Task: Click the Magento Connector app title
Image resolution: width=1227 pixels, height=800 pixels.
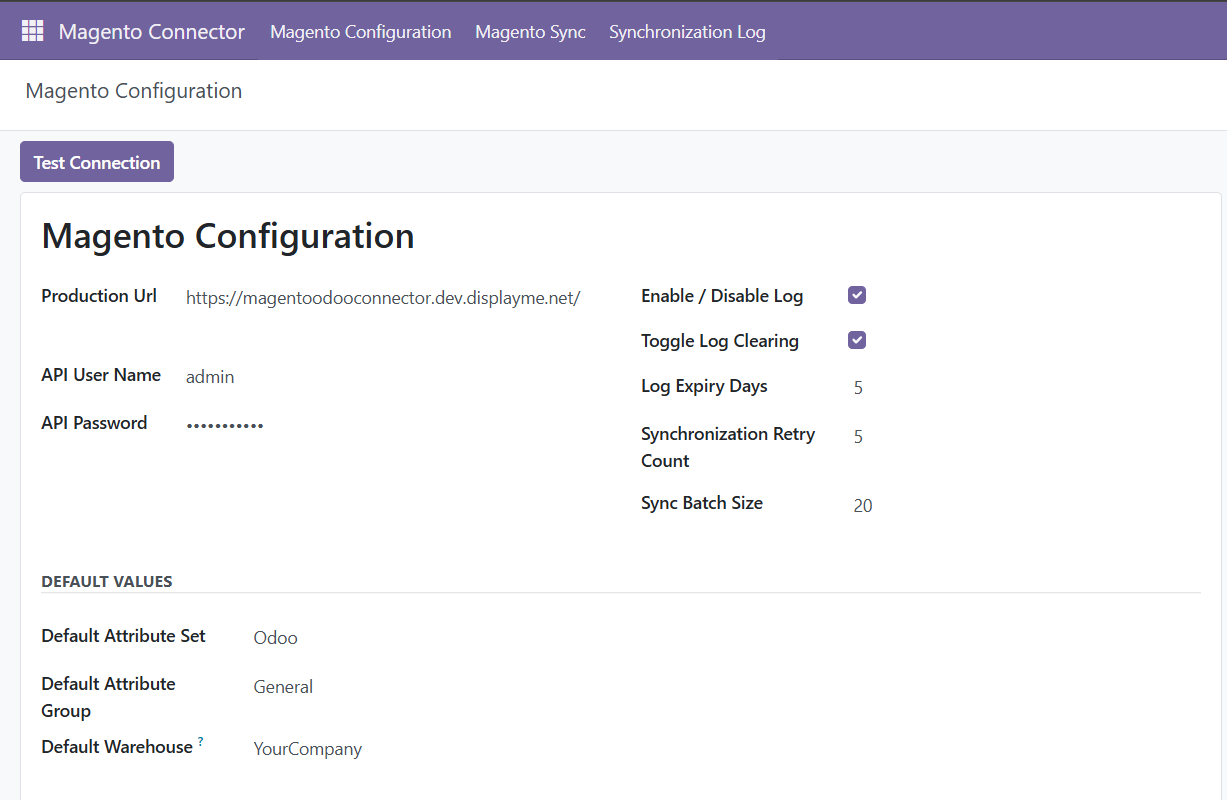Action: [x=152, y=32]
